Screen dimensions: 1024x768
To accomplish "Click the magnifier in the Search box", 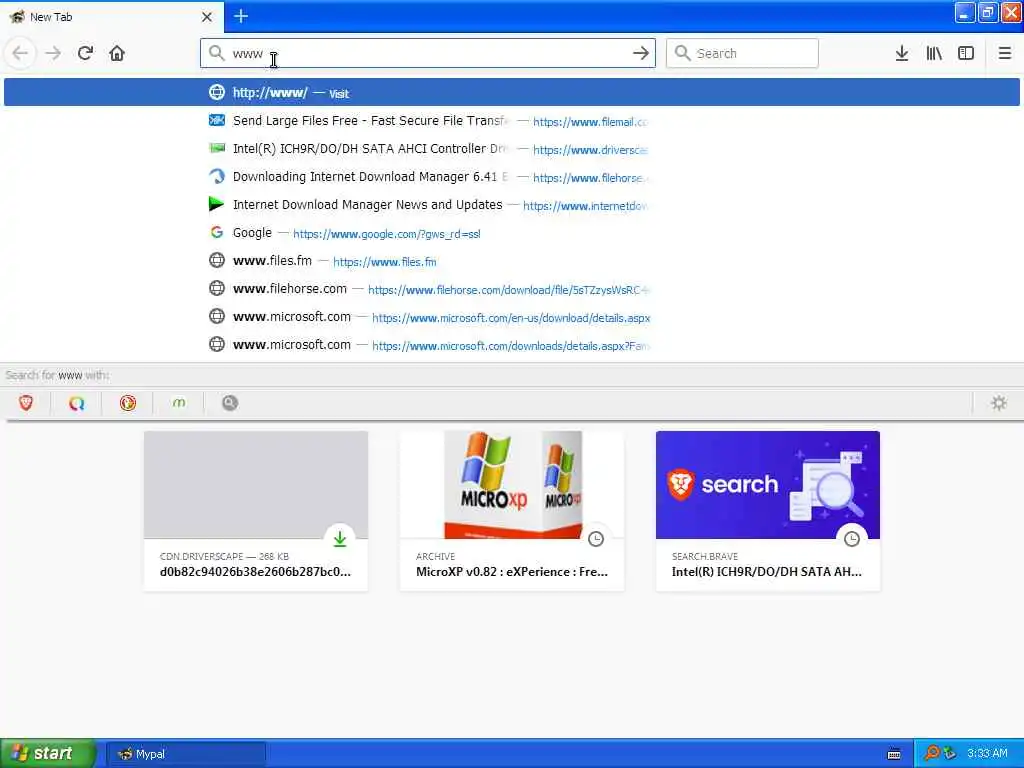I will point(682,53).
